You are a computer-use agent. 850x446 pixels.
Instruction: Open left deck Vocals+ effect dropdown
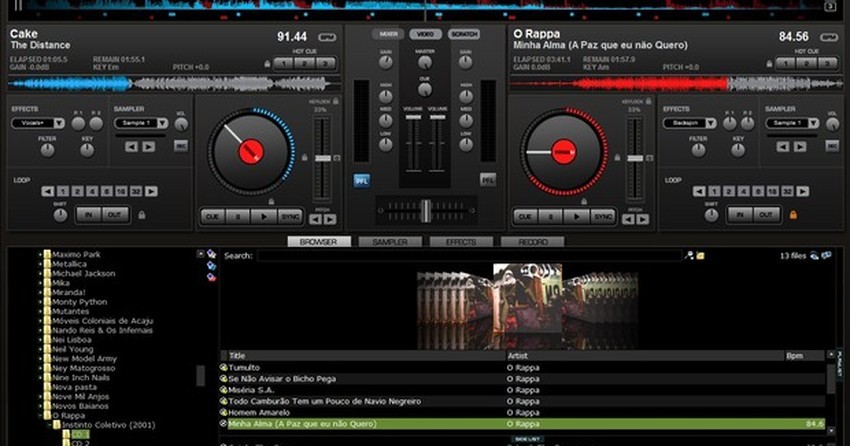pyautogui.click(x=38, y=123)
